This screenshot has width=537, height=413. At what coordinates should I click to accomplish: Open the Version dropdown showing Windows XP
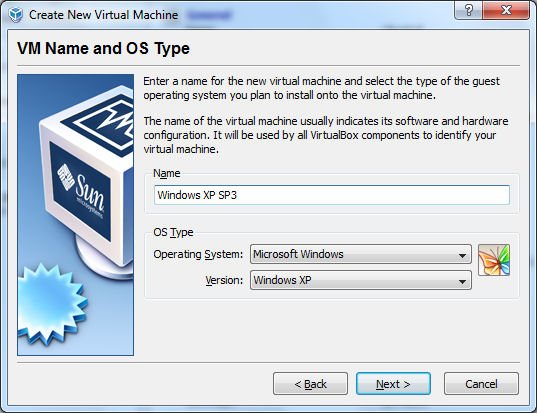[361, 280]
